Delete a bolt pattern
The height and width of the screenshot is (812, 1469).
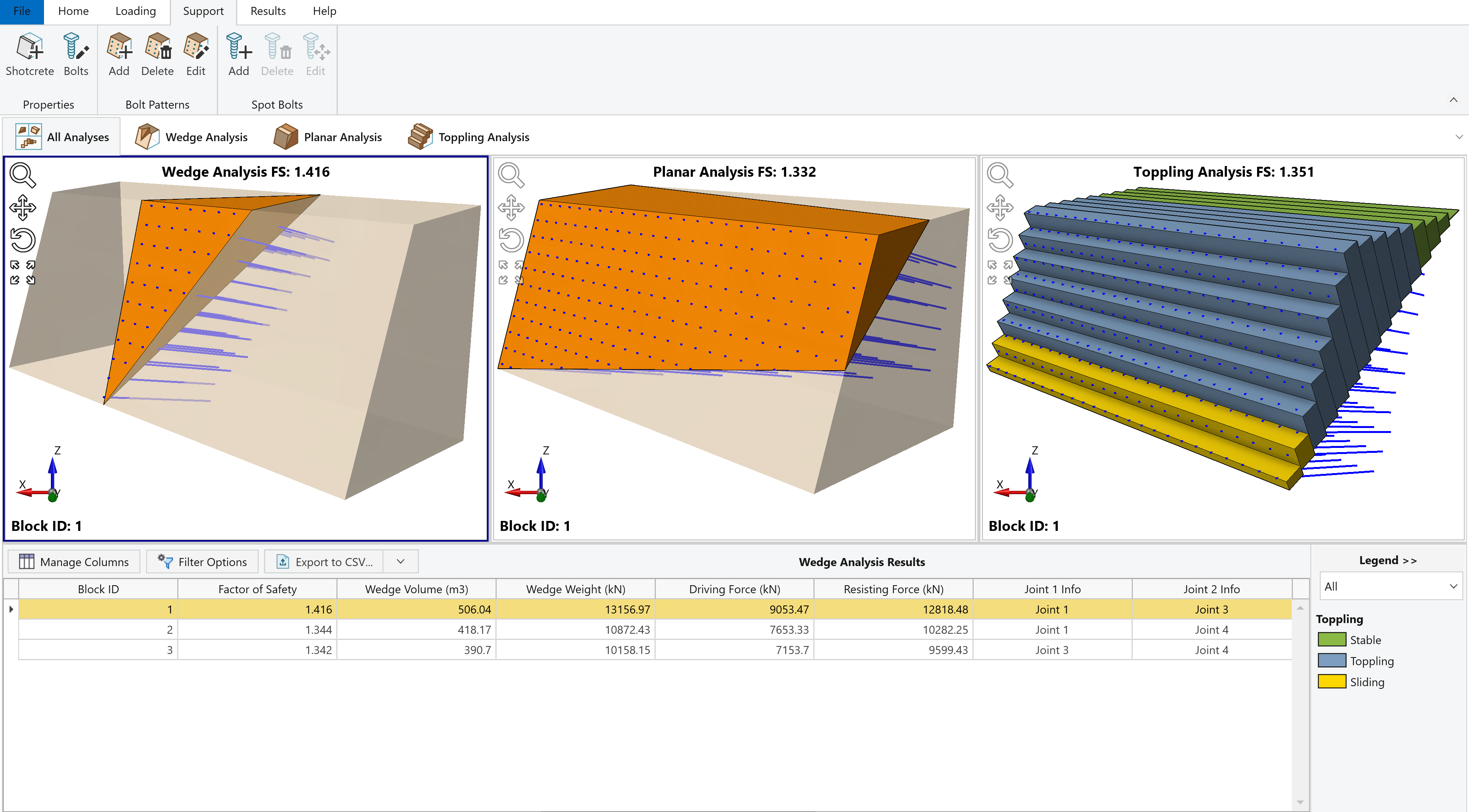click(157, 54)
